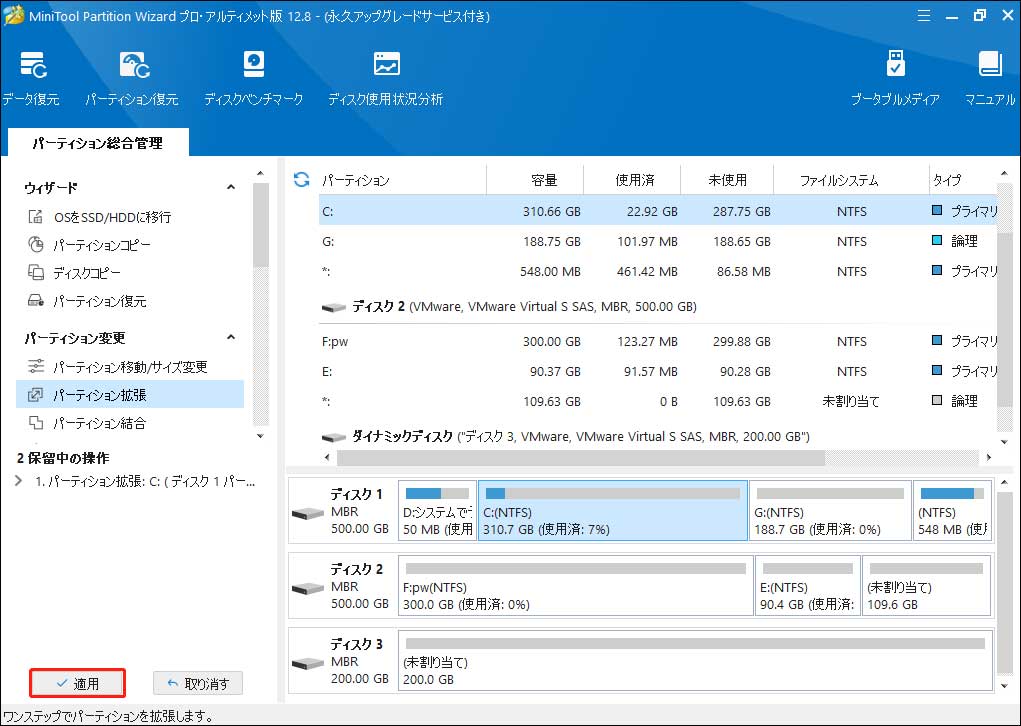Screen dimensions: 1021x726
Task: Select OSをSSD/HDDに移行 wizard
Action: [x=112, y=217]
